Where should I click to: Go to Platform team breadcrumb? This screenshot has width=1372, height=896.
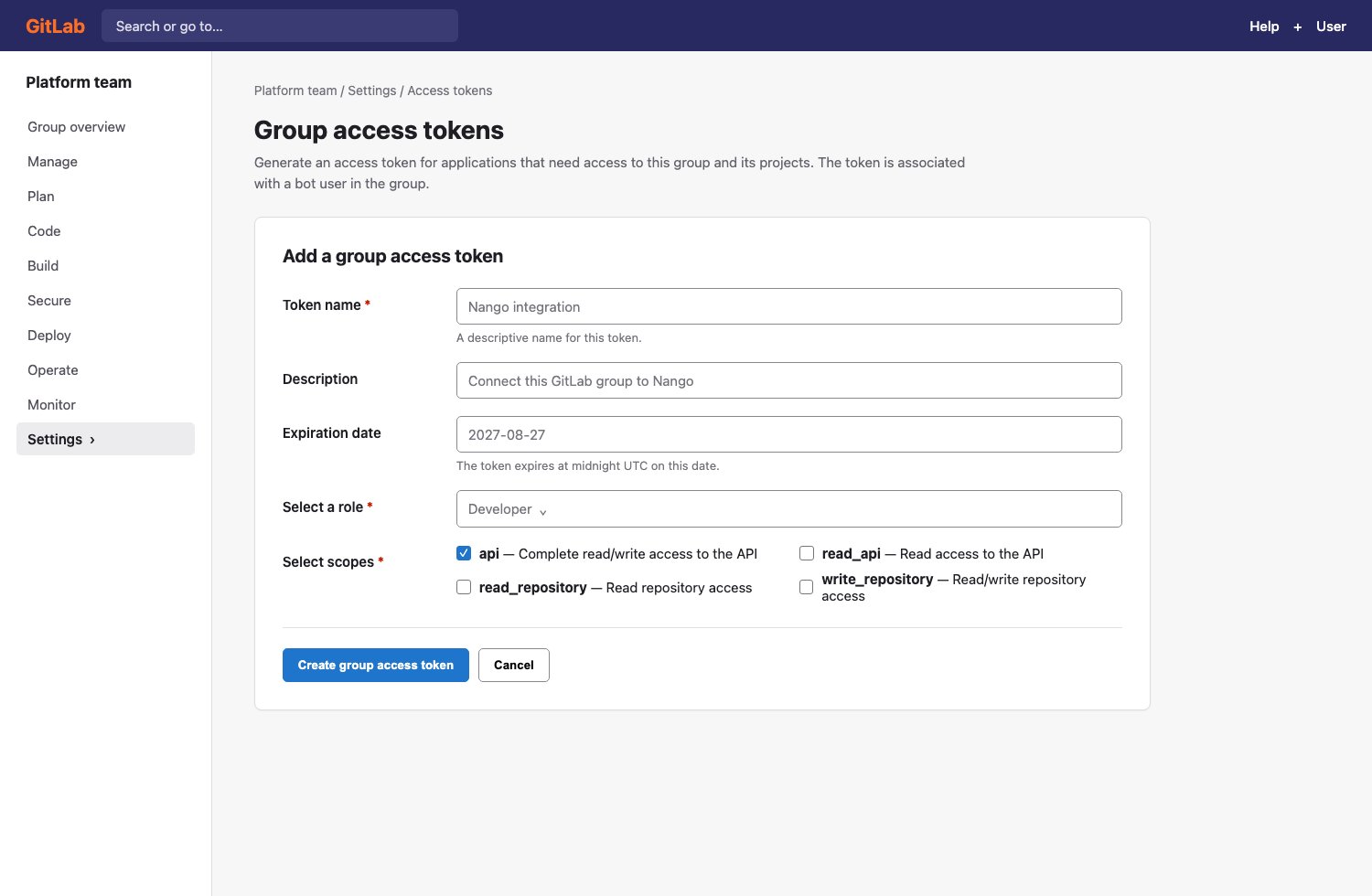[295, 91]
